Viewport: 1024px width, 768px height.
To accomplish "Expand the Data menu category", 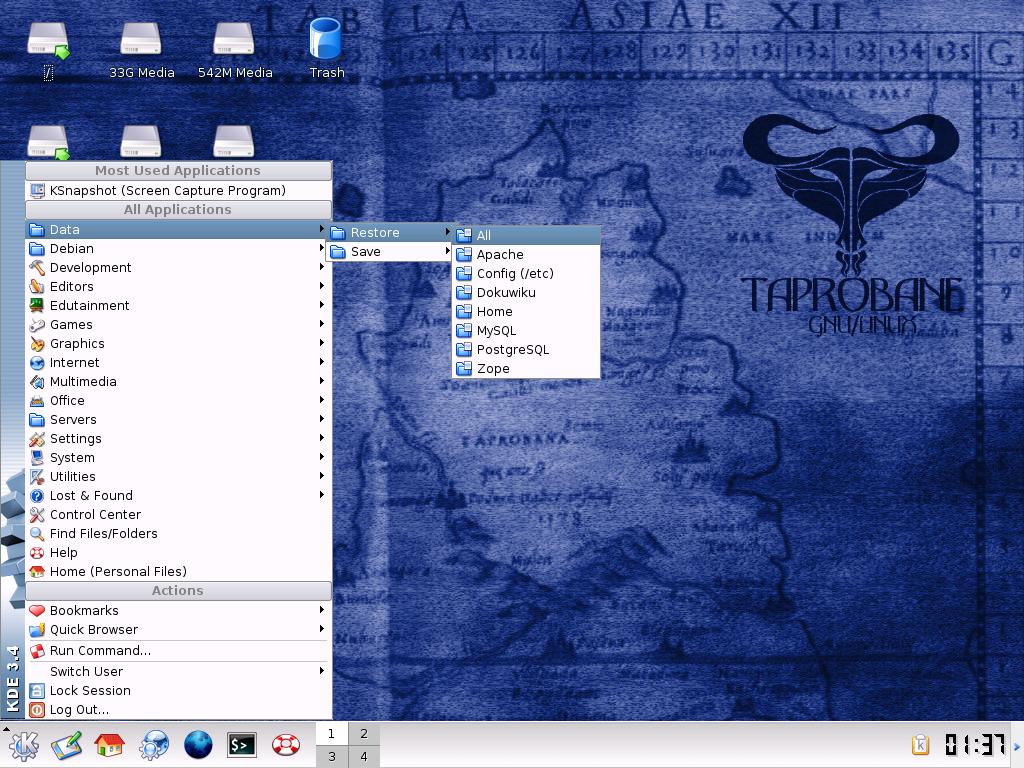I will (x=178, y=229).
